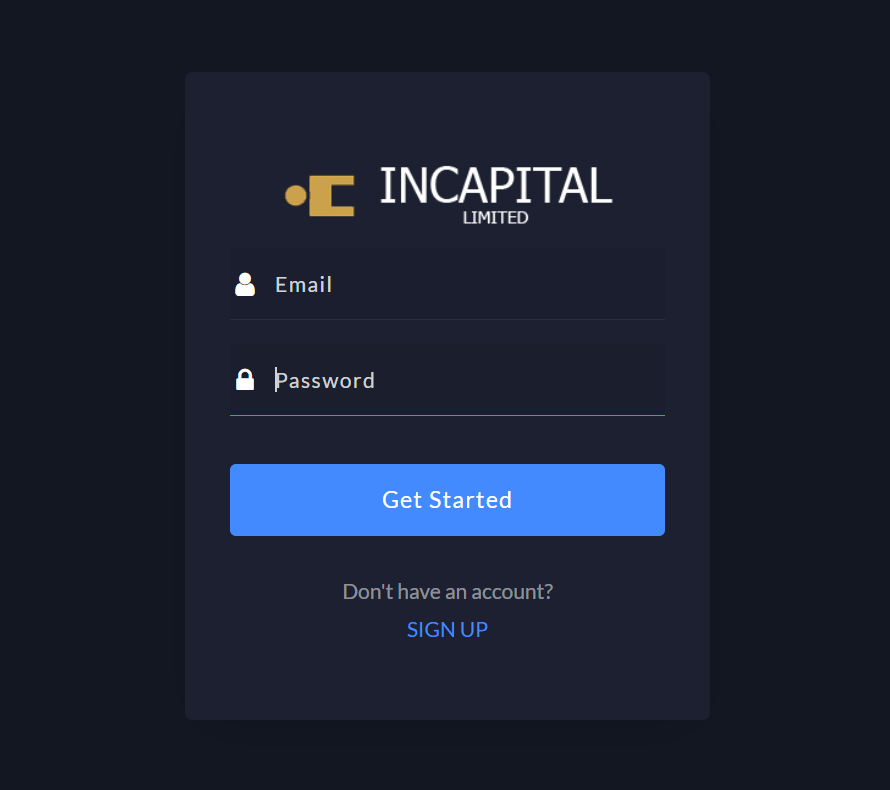Screen dimensions: 890x790
Task: Click empty card space above the logo
Action: (x=447, y=114)
